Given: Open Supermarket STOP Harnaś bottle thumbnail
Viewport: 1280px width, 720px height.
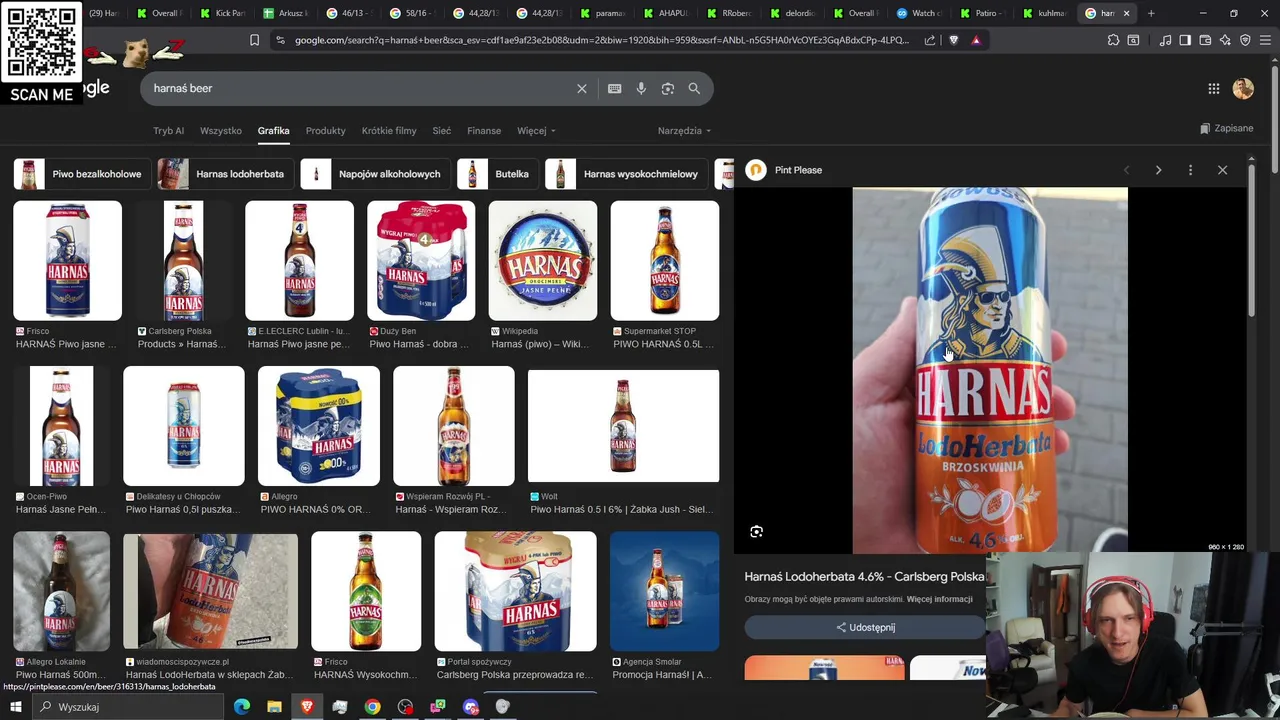Looking at the screenshot, I should 665,261.
